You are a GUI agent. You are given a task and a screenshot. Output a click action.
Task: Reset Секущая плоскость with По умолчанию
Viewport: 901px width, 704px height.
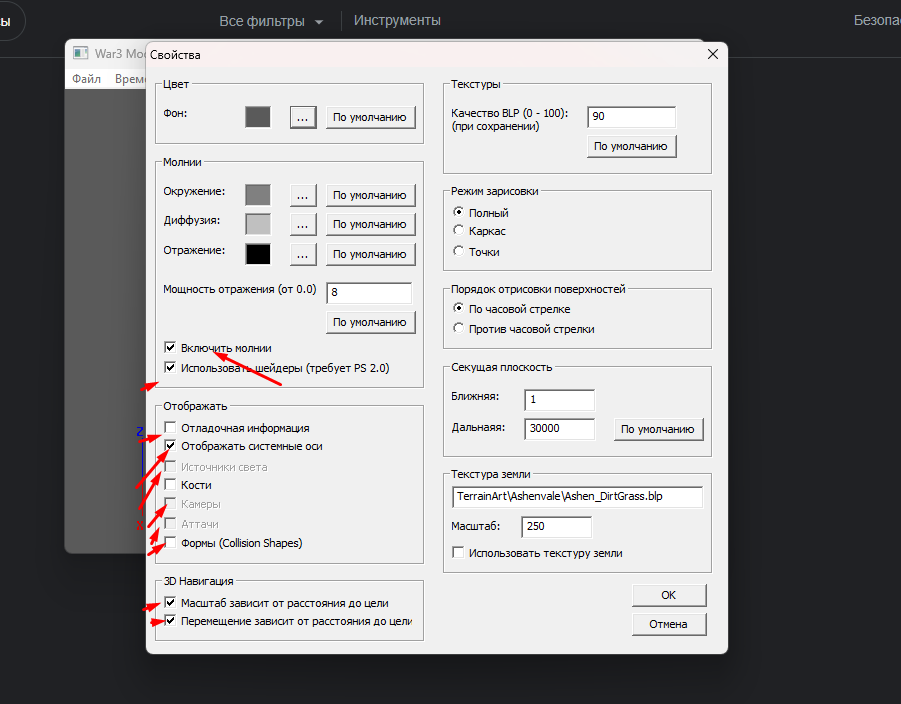tap(658, 429)
